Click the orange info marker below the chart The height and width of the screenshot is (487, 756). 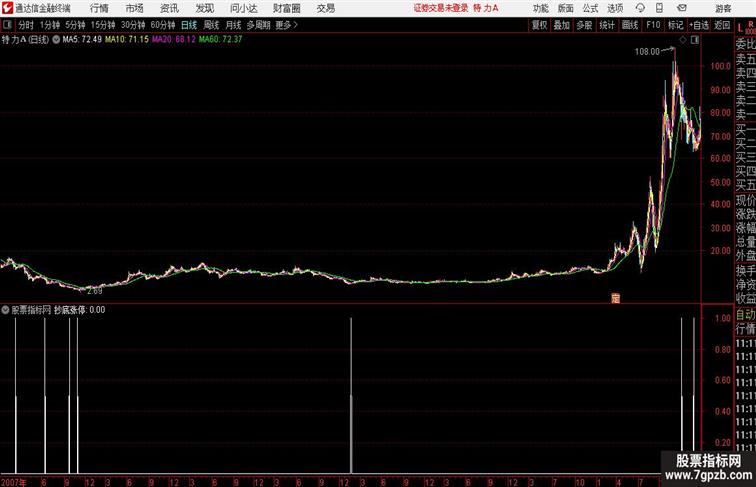coord(615,298)
